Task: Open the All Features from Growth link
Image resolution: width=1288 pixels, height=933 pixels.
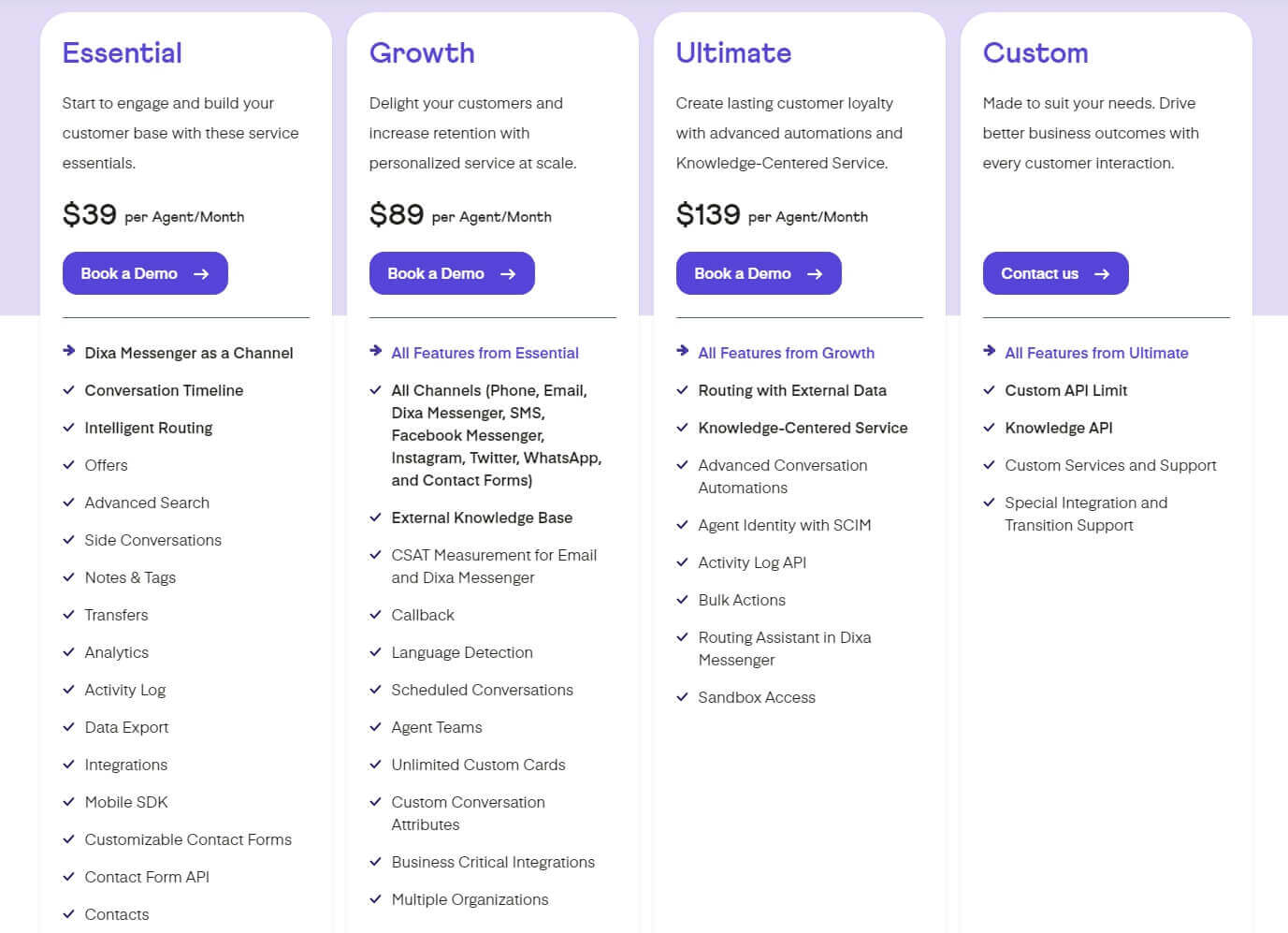Action: pyautogui.click(x=786, y=353)
